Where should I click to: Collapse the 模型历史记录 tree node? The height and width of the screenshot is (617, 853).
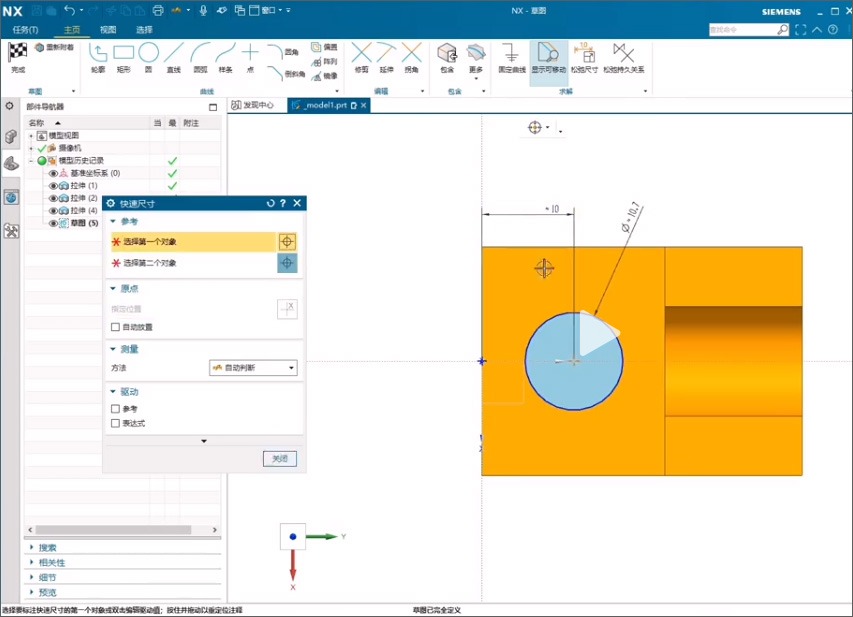click(31, 161)
